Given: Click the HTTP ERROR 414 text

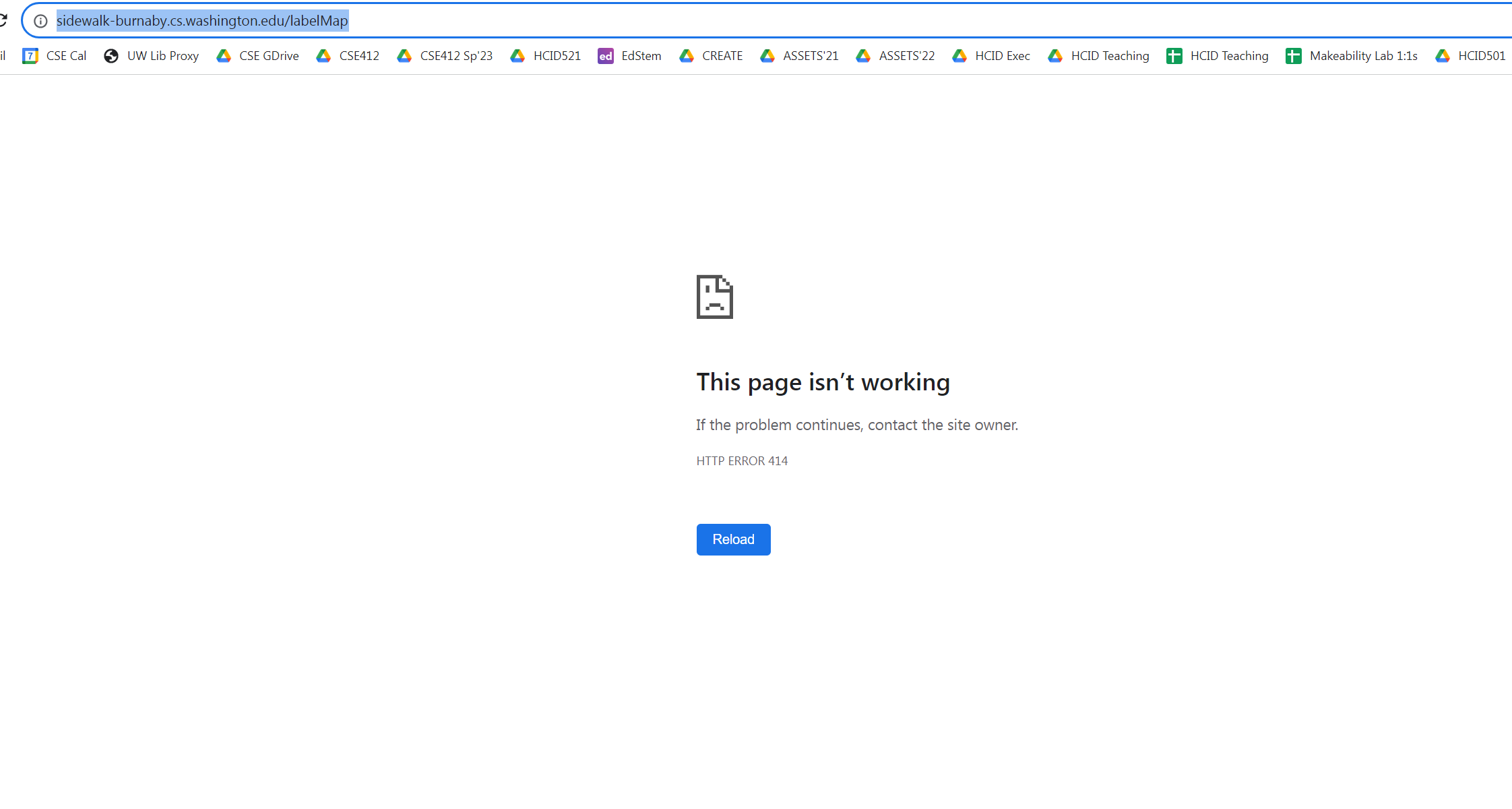Looking at the screenshot, I should click(742, 460).
